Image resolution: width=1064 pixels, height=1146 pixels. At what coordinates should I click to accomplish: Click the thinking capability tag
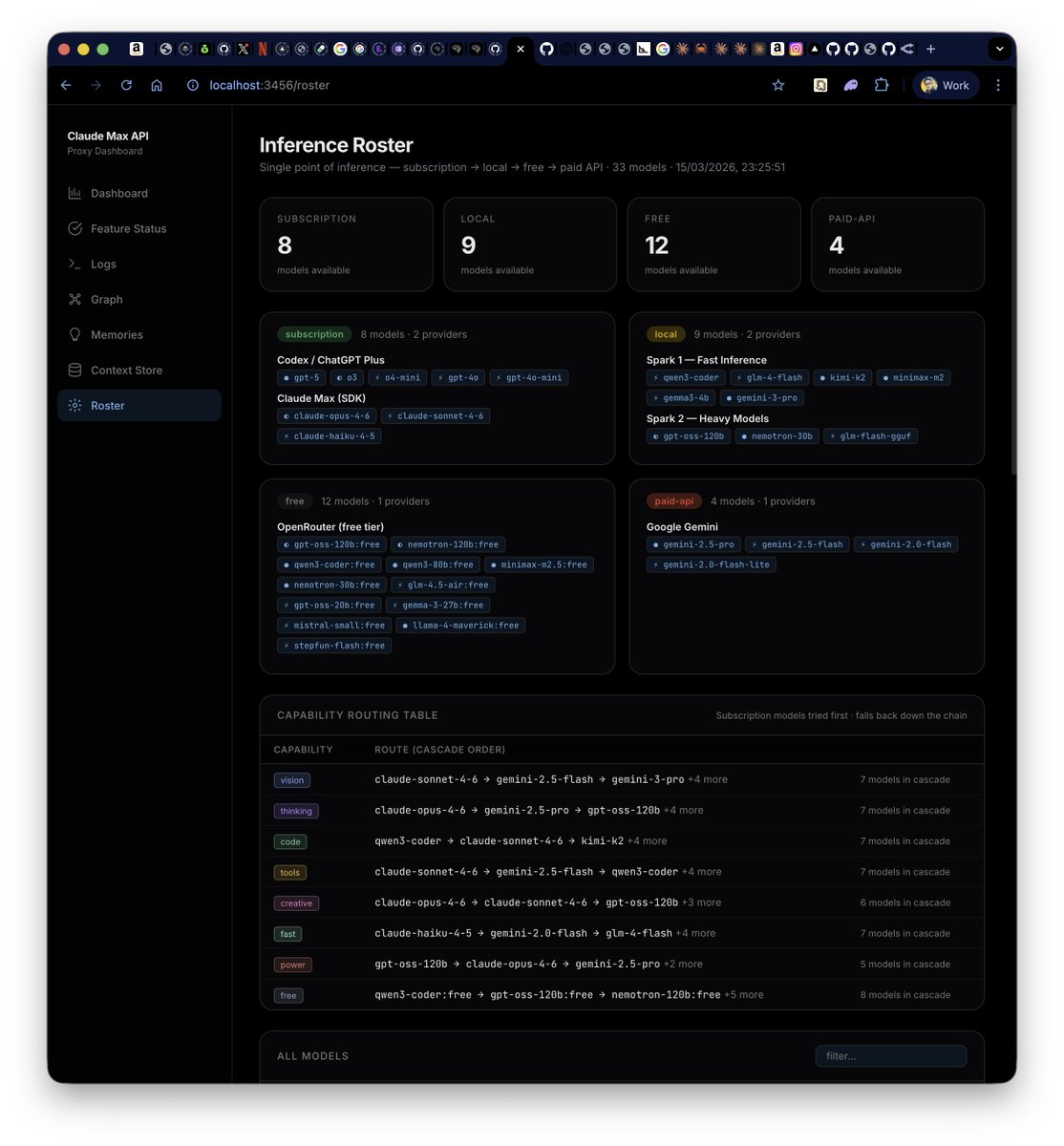pos(296,811)
